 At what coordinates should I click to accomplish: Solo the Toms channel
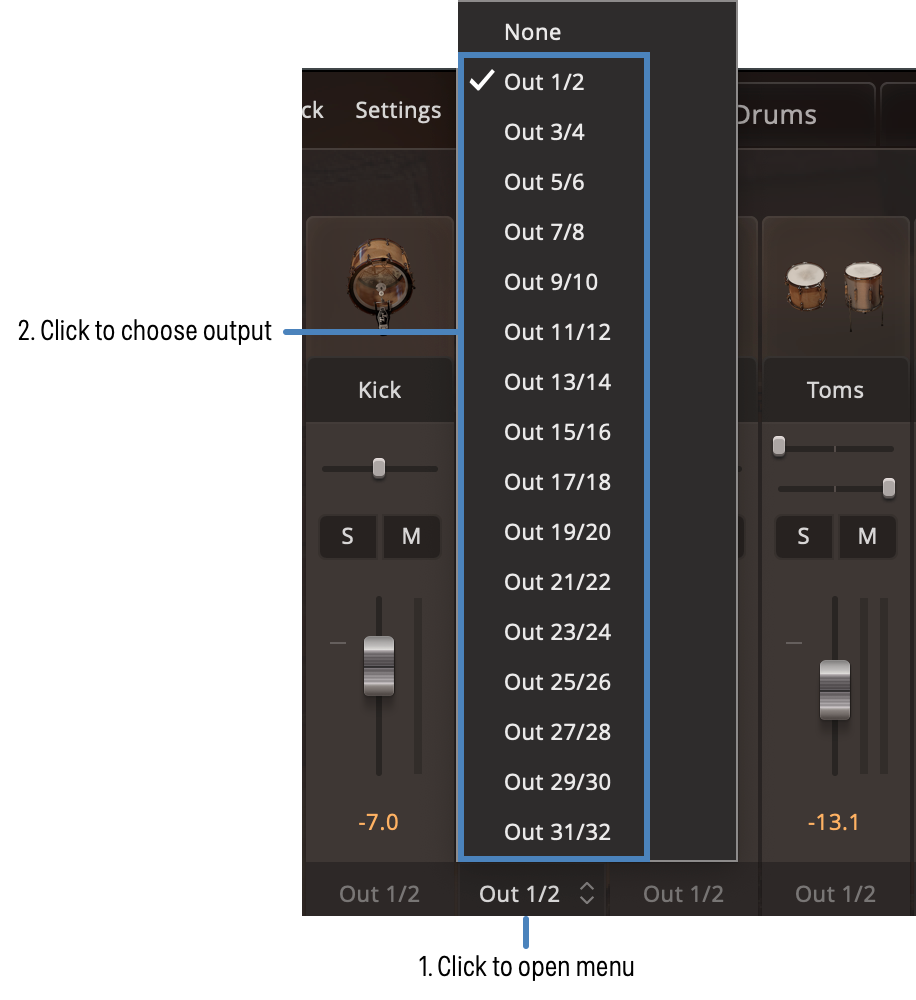point(803,537)
